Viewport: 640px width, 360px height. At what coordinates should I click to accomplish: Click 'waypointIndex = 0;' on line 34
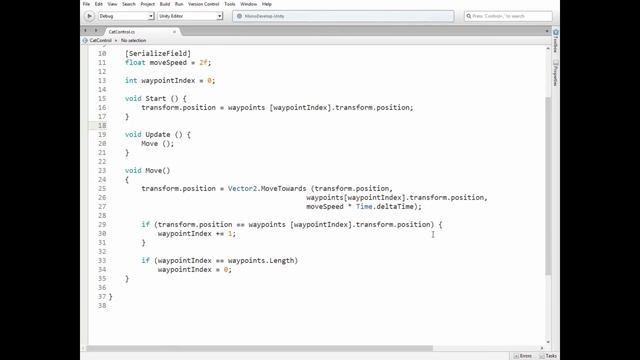click(195, 269)
